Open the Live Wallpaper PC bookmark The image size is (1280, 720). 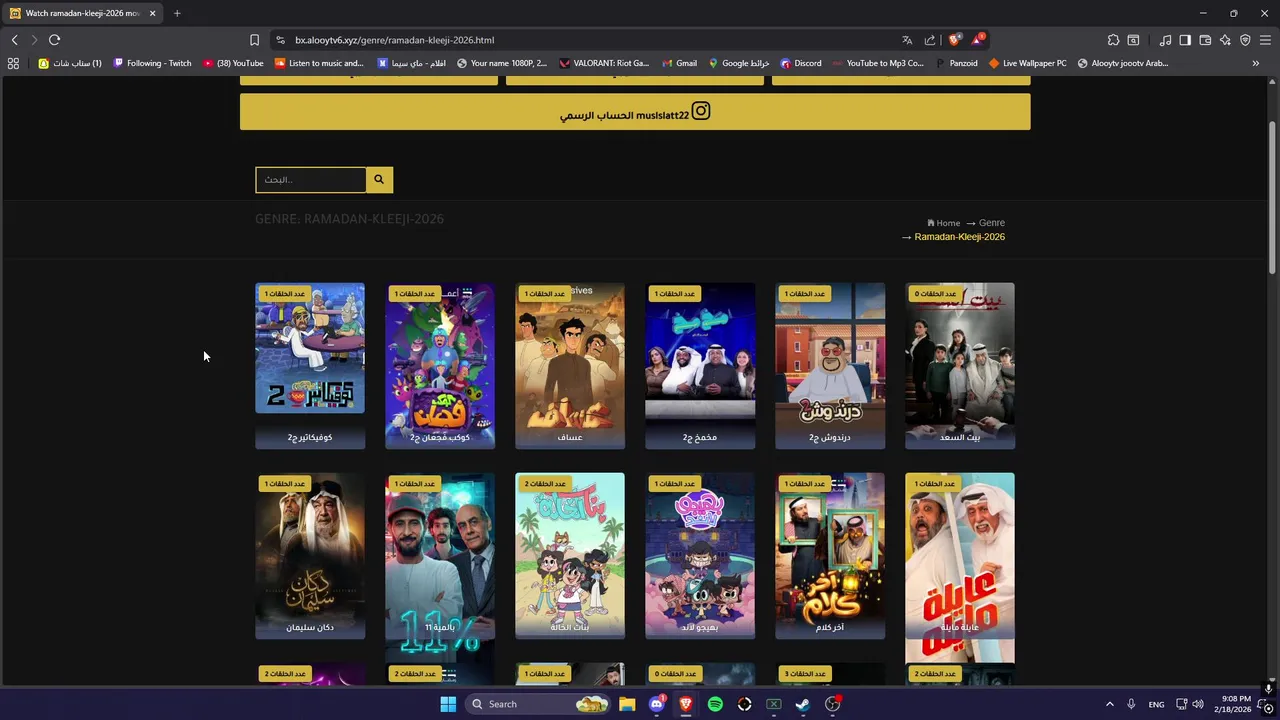1027,63
